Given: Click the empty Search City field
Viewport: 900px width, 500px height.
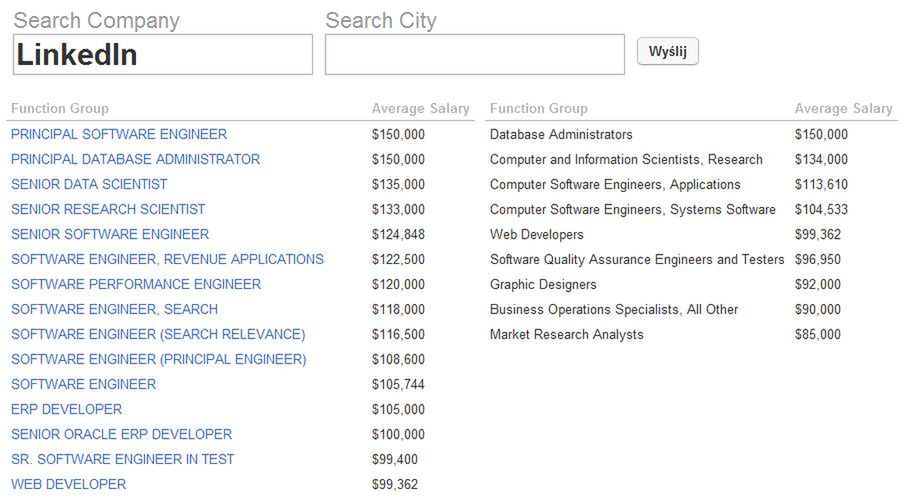Looking at the screenshot, I should point(474,55).
